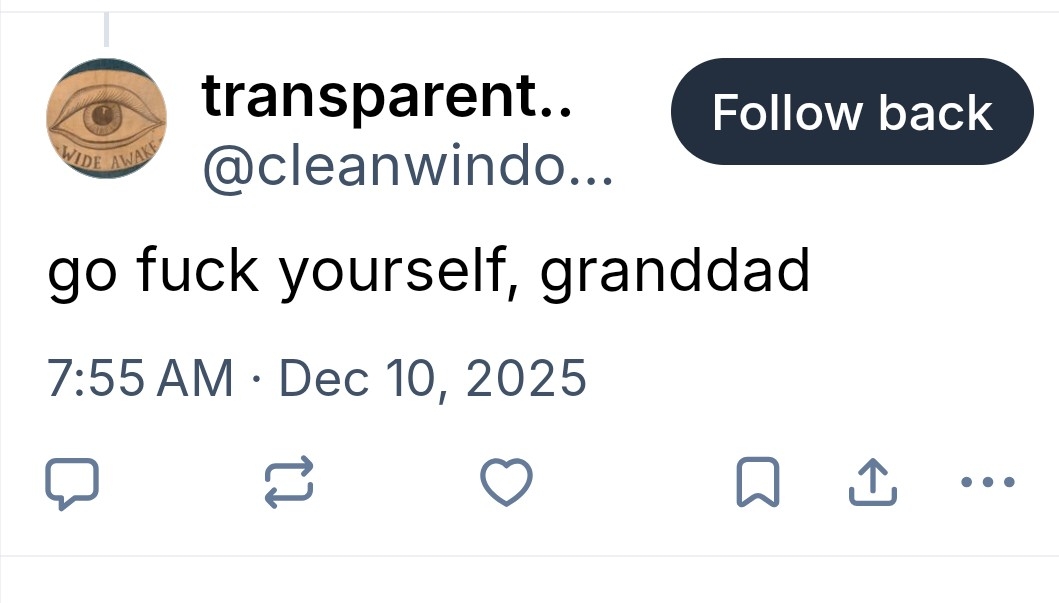Viewport: 1059px width, 603px height.
Task: Click the word "yourself," in the tweet
Action: coord(398,271)
